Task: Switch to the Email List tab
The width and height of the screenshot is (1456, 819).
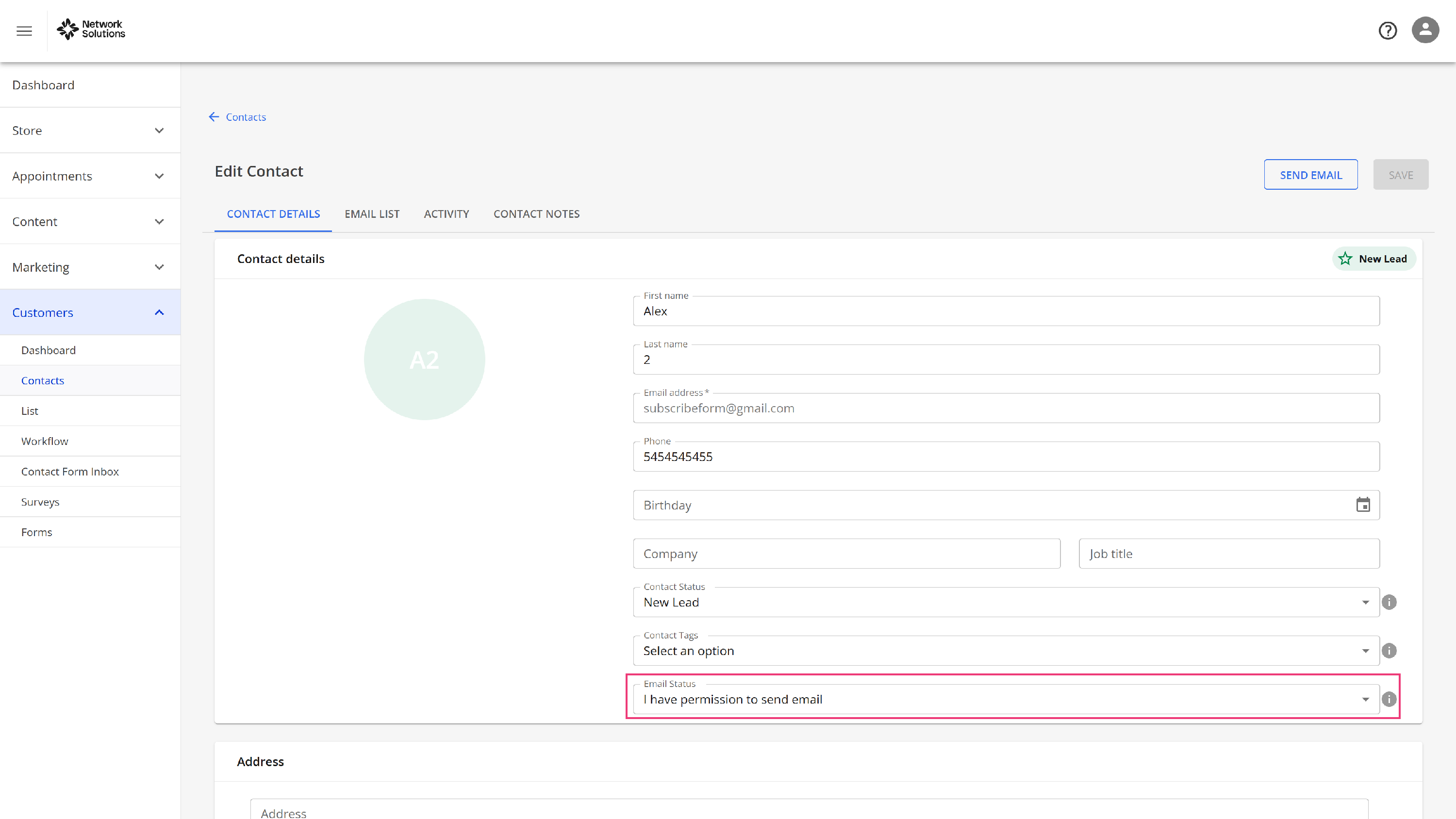Action: click(372, 214)
